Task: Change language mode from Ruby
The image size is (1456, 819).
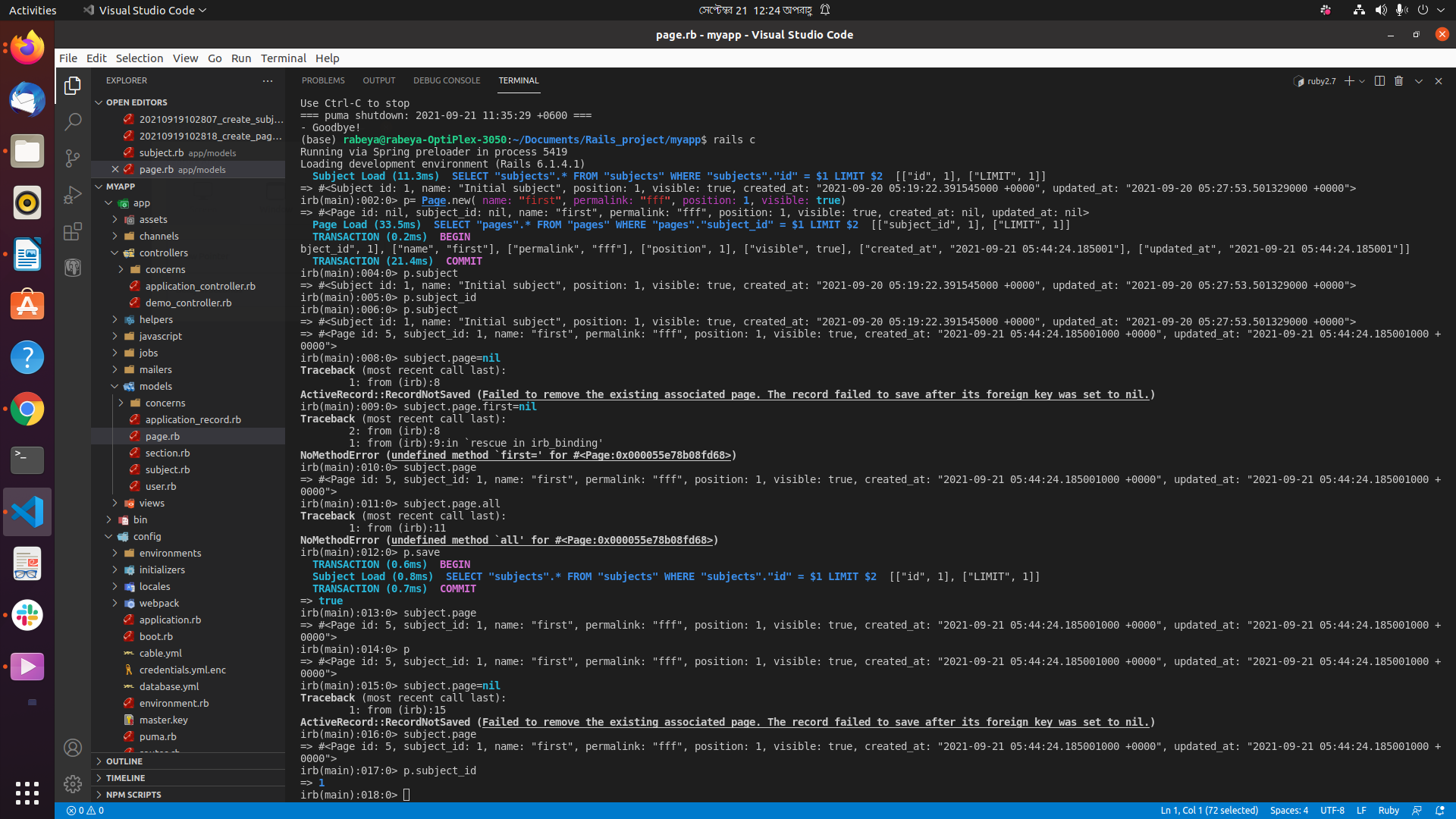Action: (1388, 810)
